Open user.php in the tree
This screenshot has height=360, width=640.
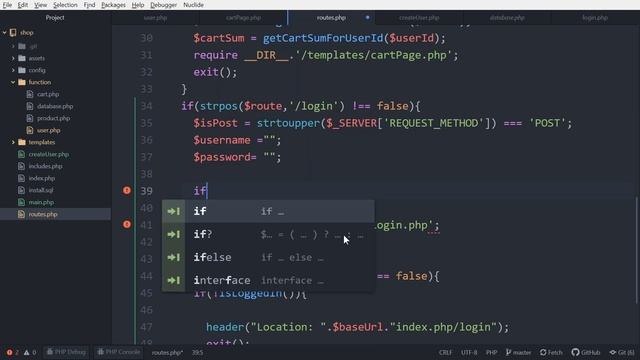[49, 130]
